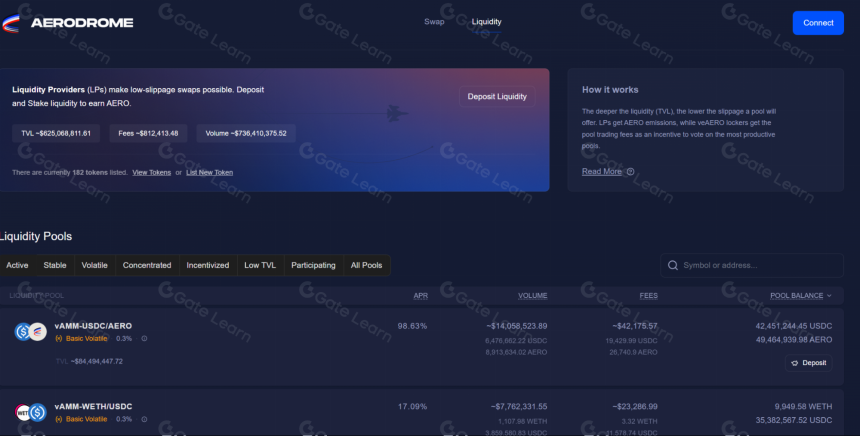The width and height of the screenshot is (860, 436).
Task: Click the USDC token icon in WETH/USDC row
Action: tap(38, 412)
